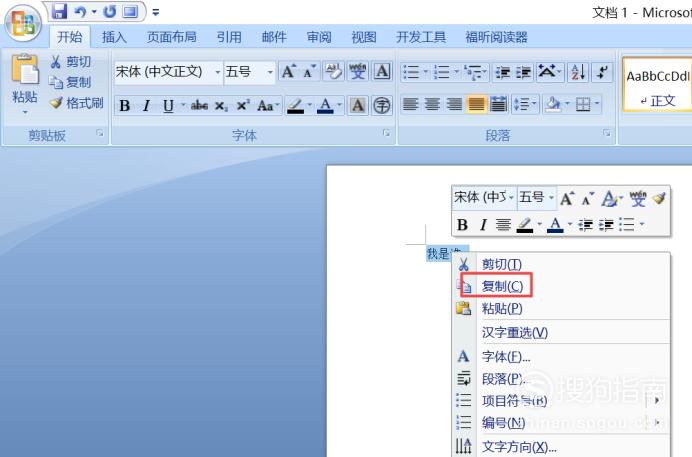
Task: Switch to 页面布局 ribbon tab
Action: point(172,37)
